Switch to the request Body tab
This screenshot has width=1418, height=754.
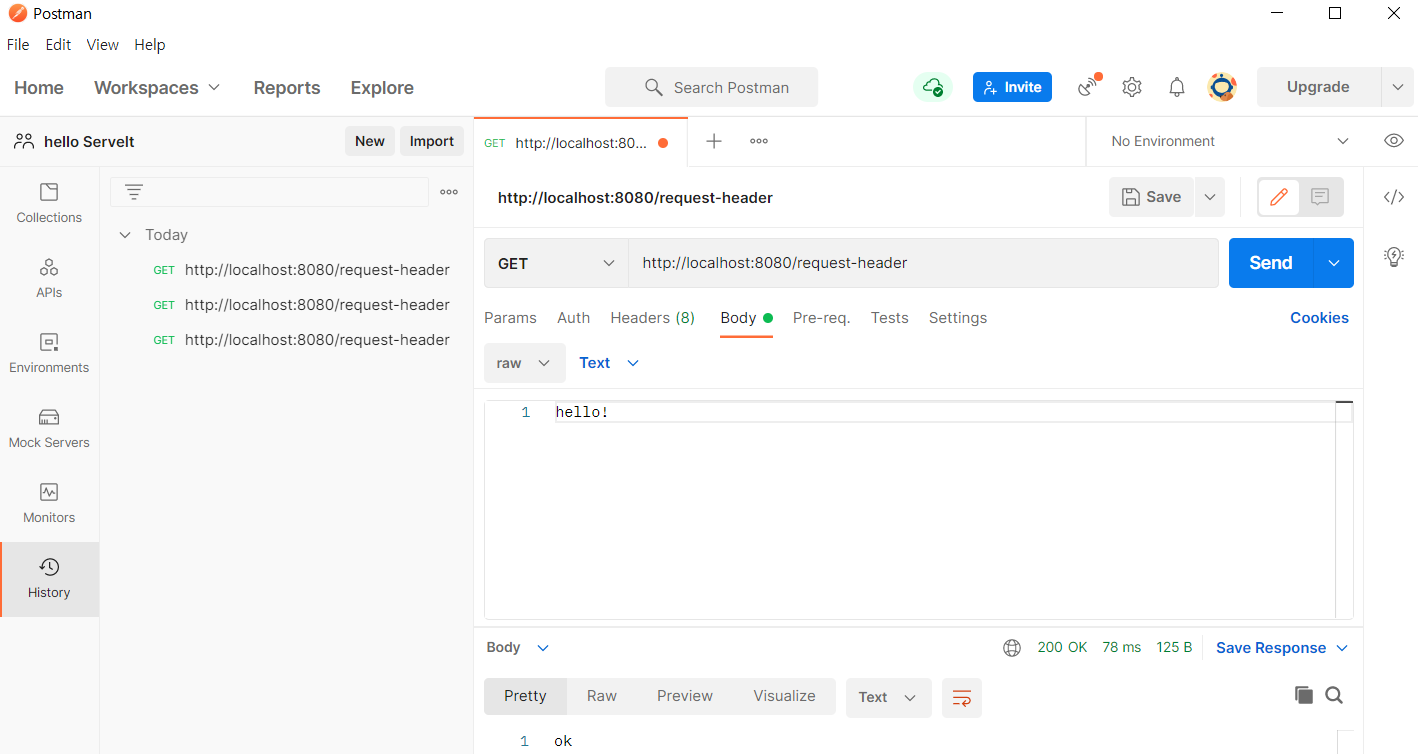746,318
